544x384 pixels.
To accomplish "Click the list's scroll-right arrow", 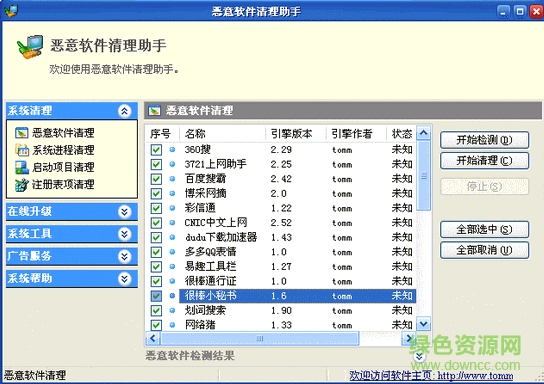I will (408, 338).
